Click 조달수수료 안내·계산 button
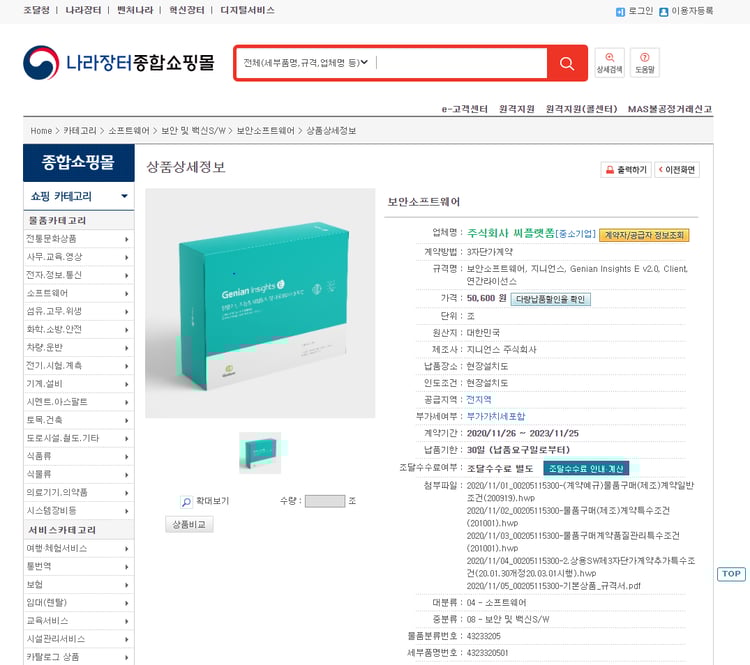The height and width of the screenshot is (665, 750). (586, 468)
